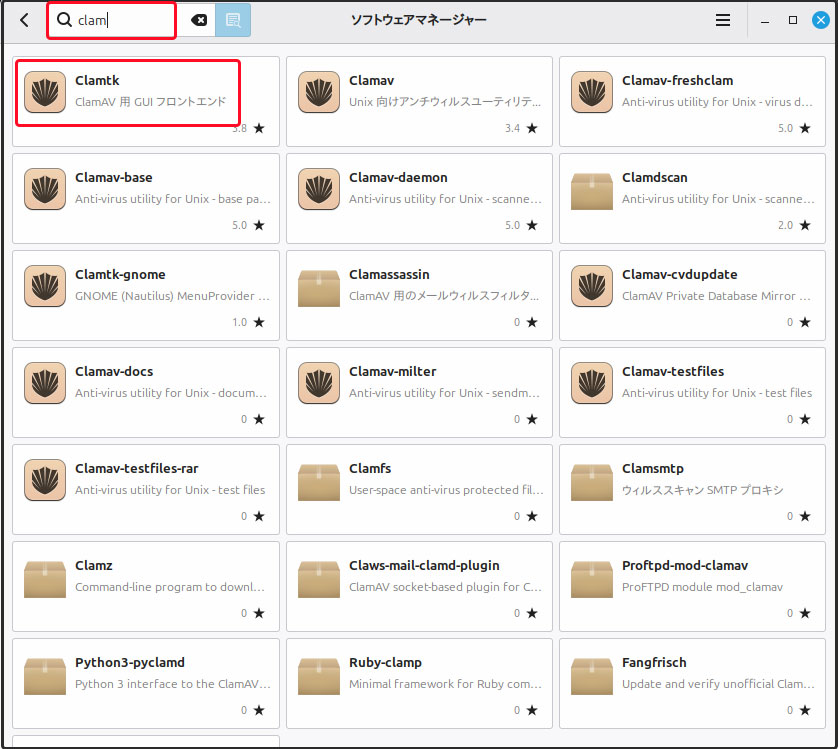Open the Clamdscan package box icon
Image resolution: width=838 pixels, height=749 pixels.
pyautogui.click(x=592, y=190)
